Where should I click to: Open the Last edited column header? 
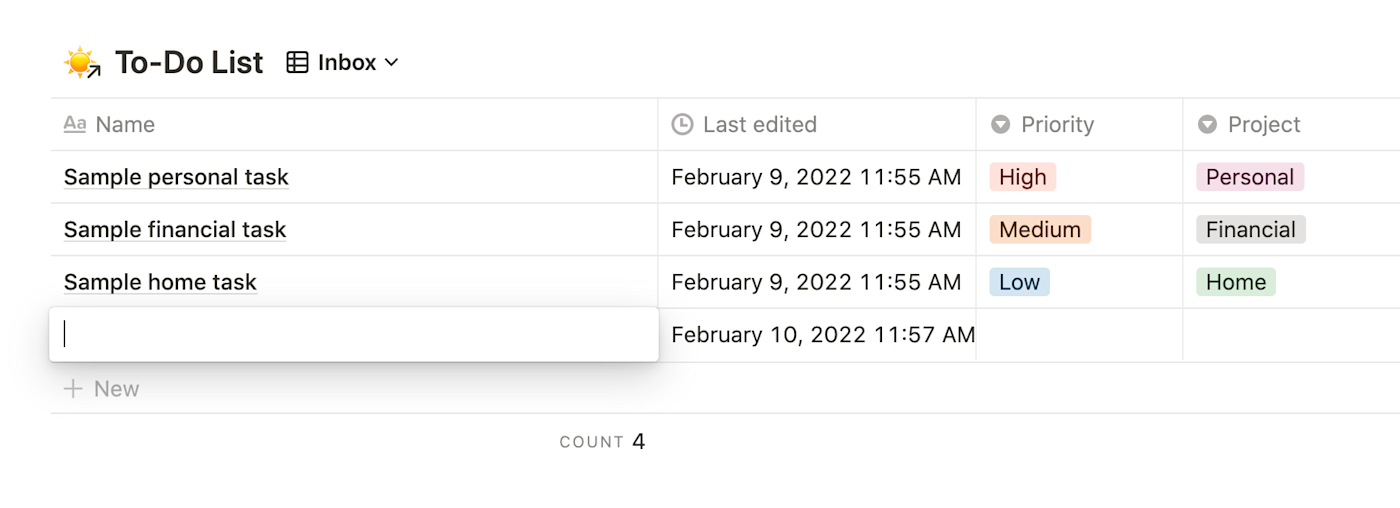click(x=759, y=125)
